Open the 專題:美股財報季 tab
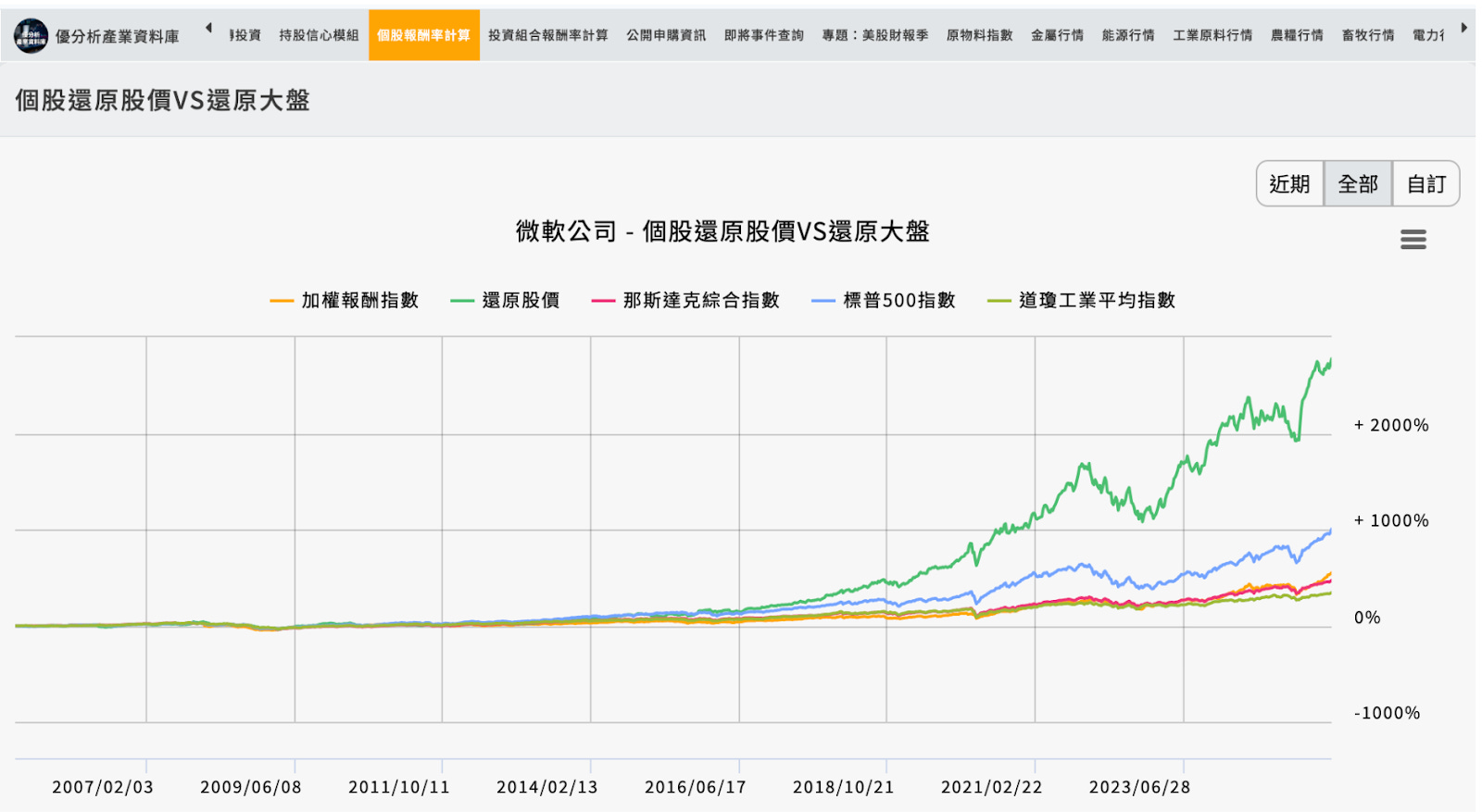The height and width of the screenshot is (812, 1482). pyautogui.click(x=875, y=35)
